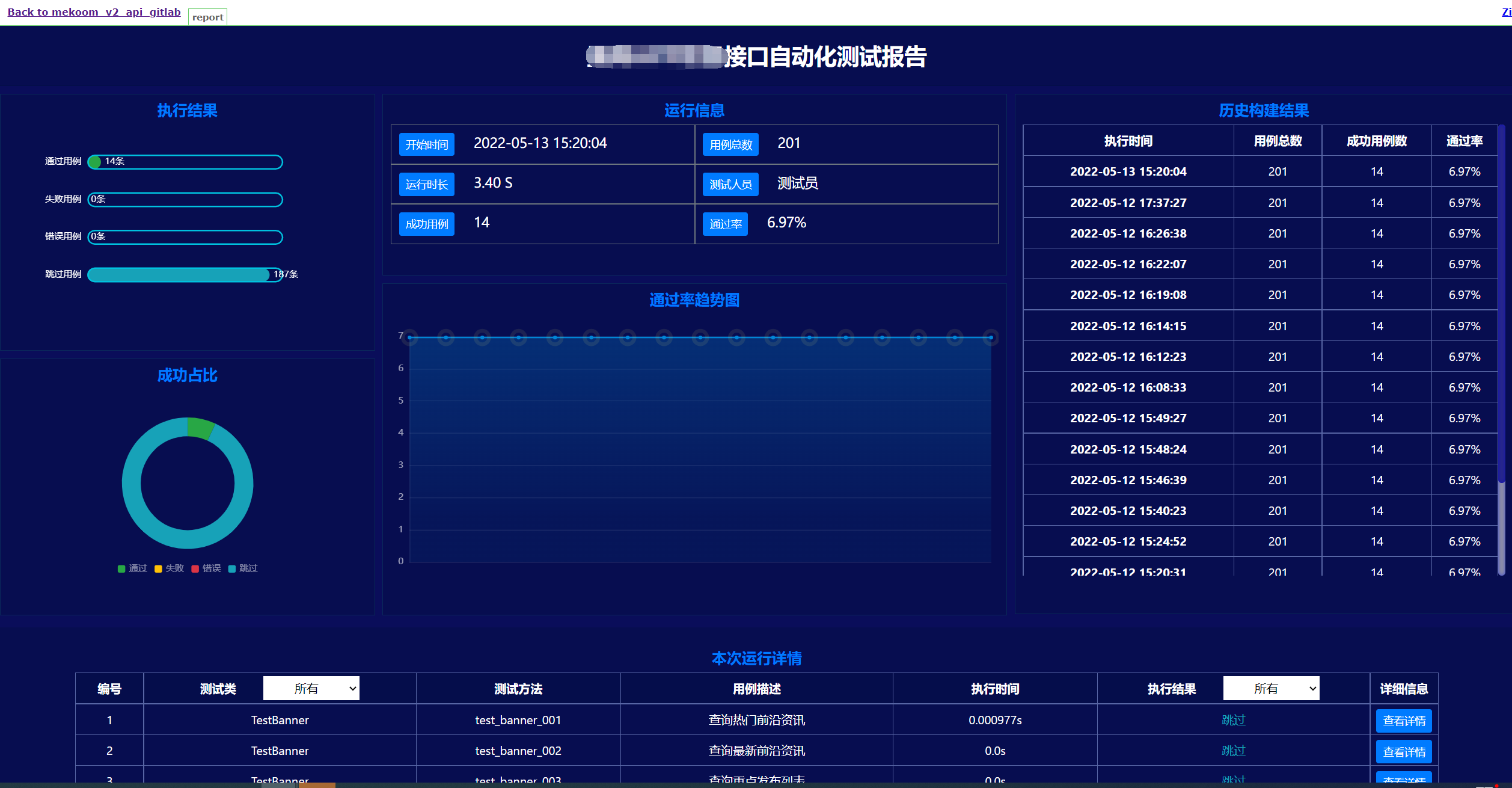Click 查看详情 for test_banner_001

(1403, 721)
